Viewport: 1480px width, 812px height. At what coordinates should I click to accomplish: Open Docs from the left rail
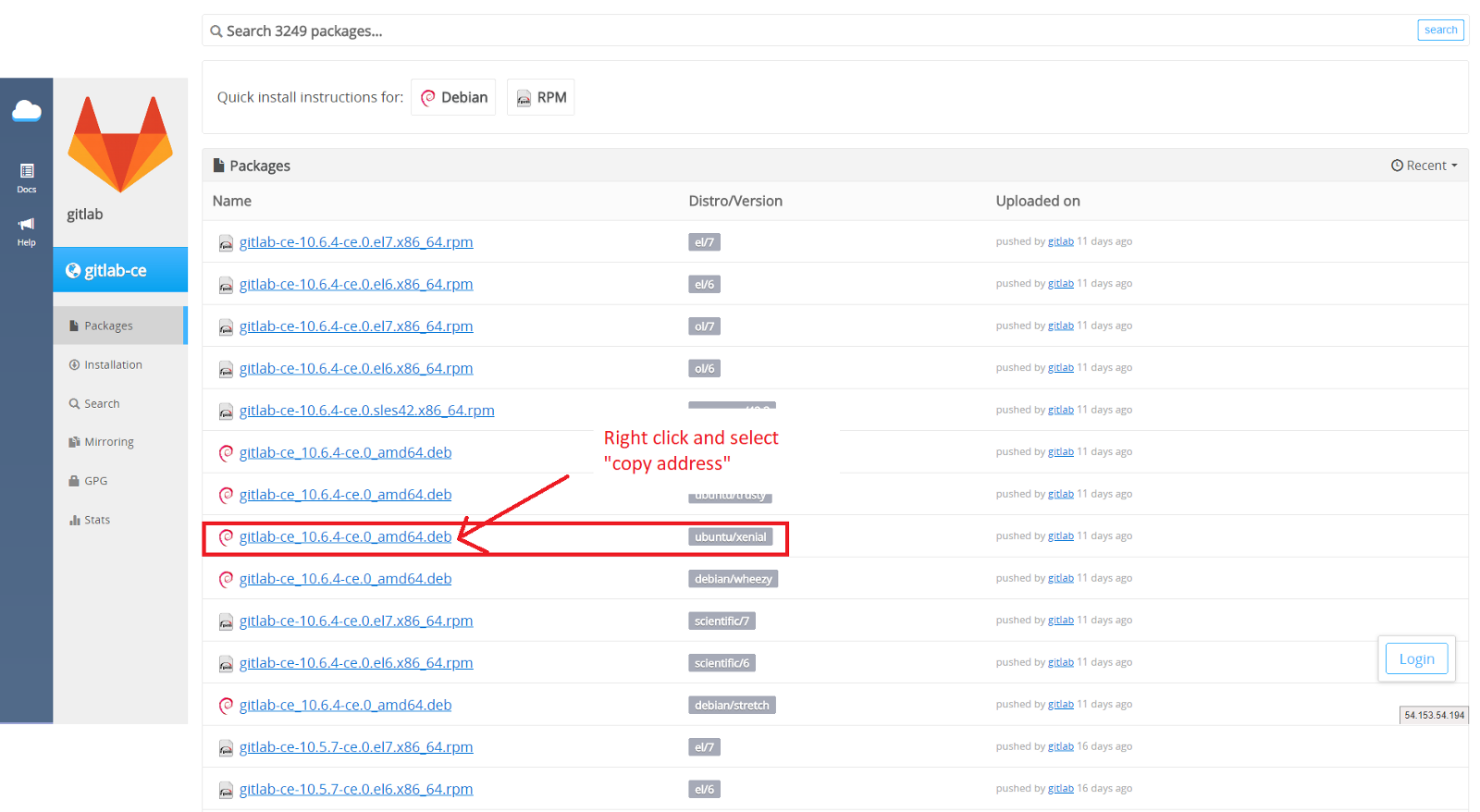[27, 178]
